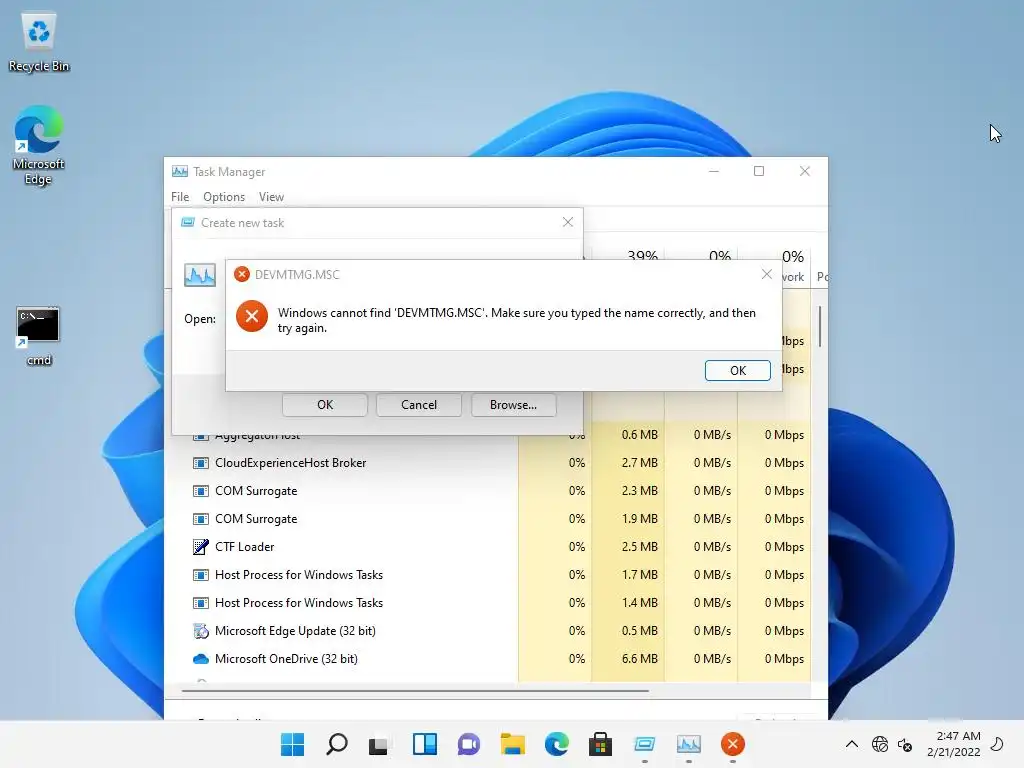Image resolution: width=1024 pixels, height=768 pixels.
Task: Switch to the error dialog taskbar item
Action: tap(733, 744)
